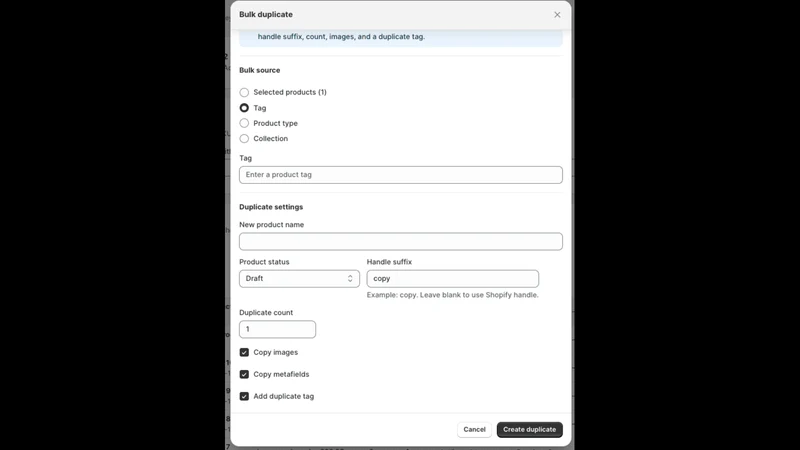Select the 'Selected products (1)' radio option
This screenshot has height=450, width=800.
coord(244,92)
